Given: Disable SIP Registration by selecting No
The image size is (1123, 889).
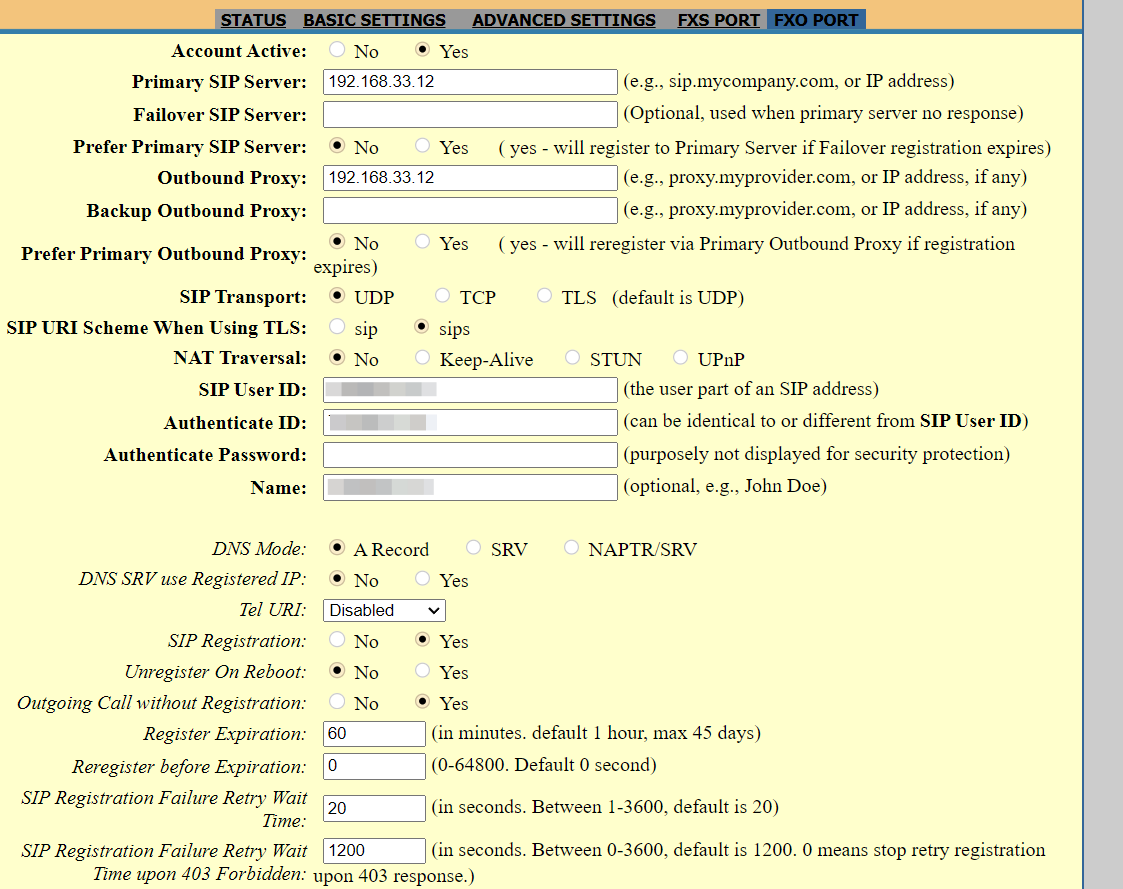Looking at the screenshot, I should tap(338, 640).
